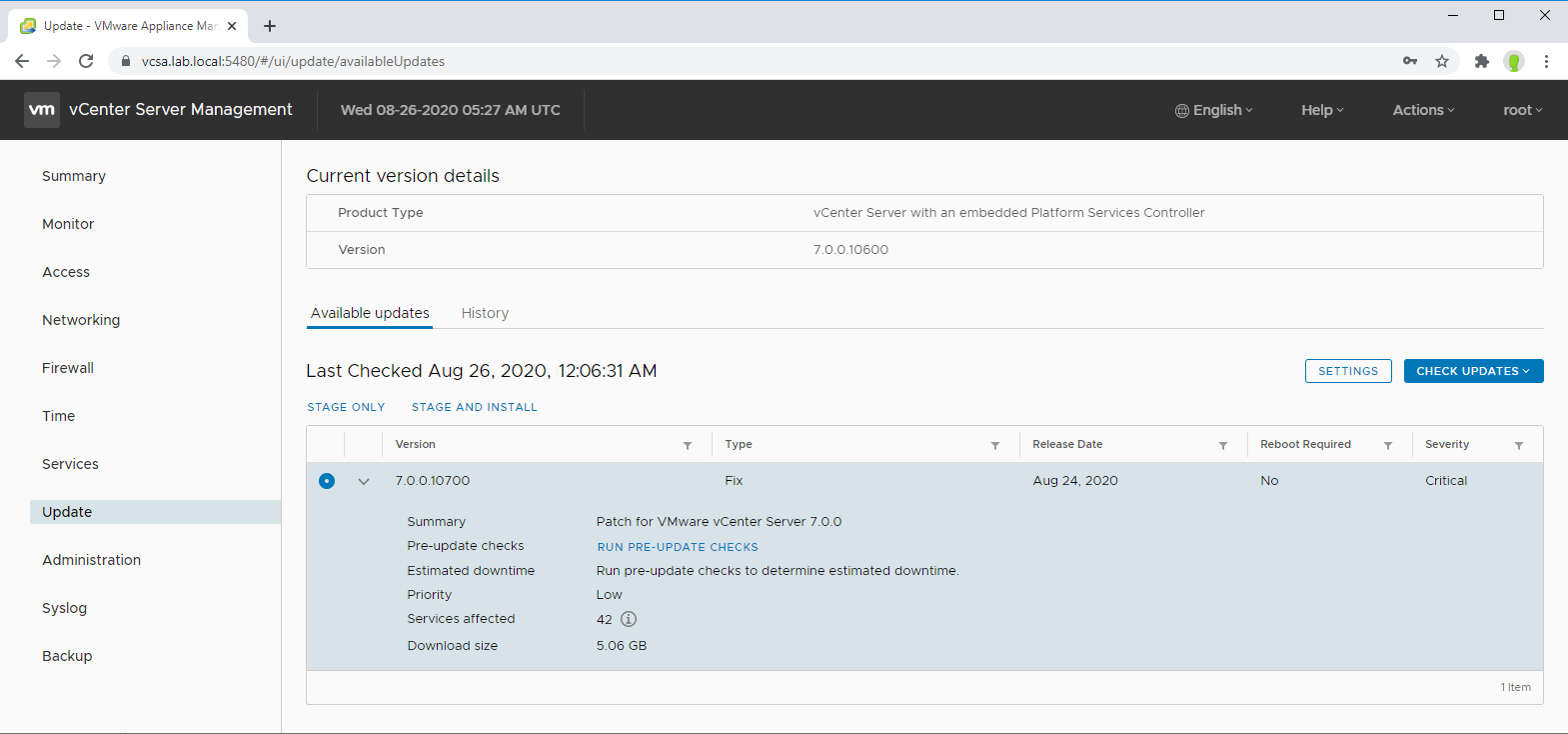The width and height of the screenshot is (1568, 734).
Task: Select the 7.0.0.10700 update radio button
Action: pos(327,481)
